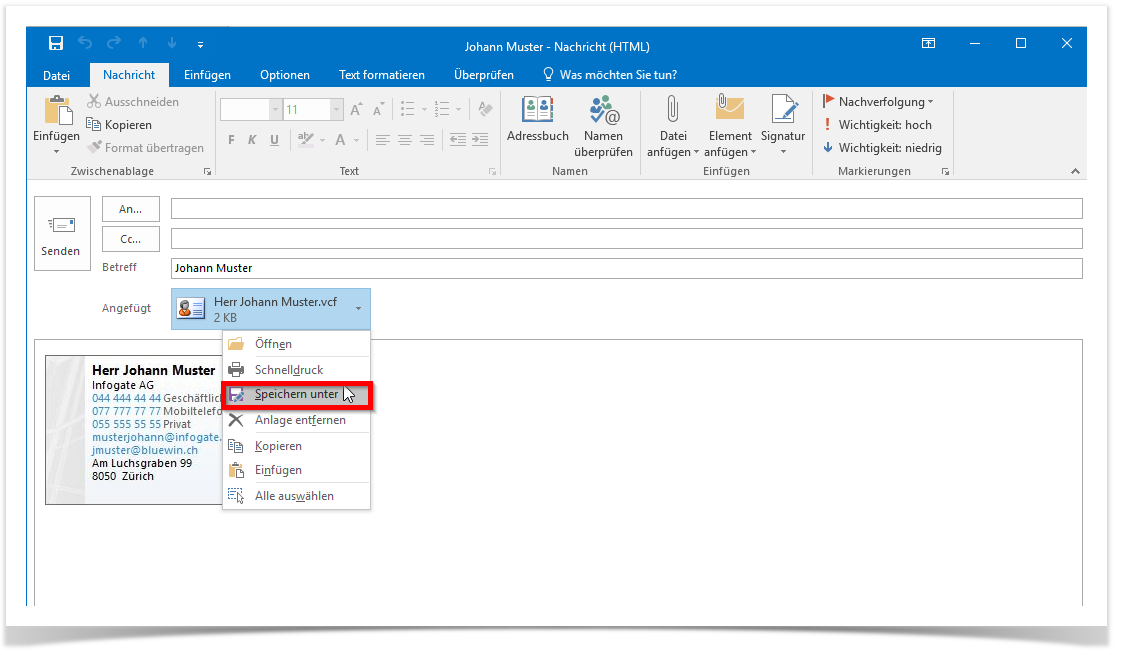Choose Schnelldruck from the context menu
The height and width of the screenshot is (655, 1121).
click(297, 370)
